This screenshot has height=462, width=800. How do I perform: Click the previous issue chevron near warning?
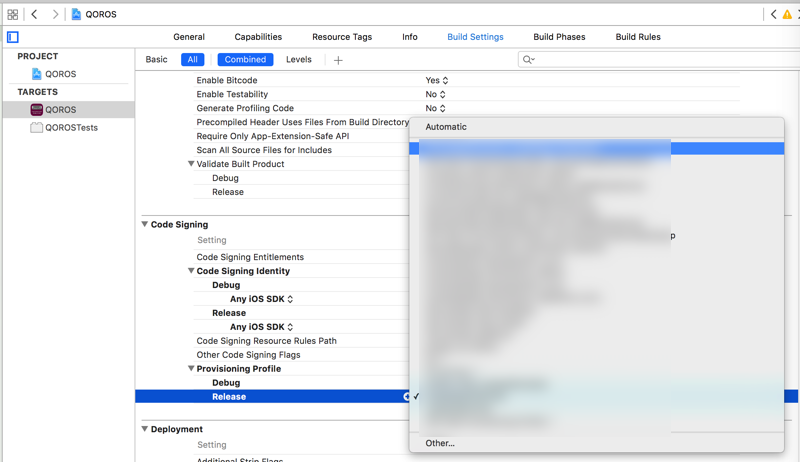(773, 14)
